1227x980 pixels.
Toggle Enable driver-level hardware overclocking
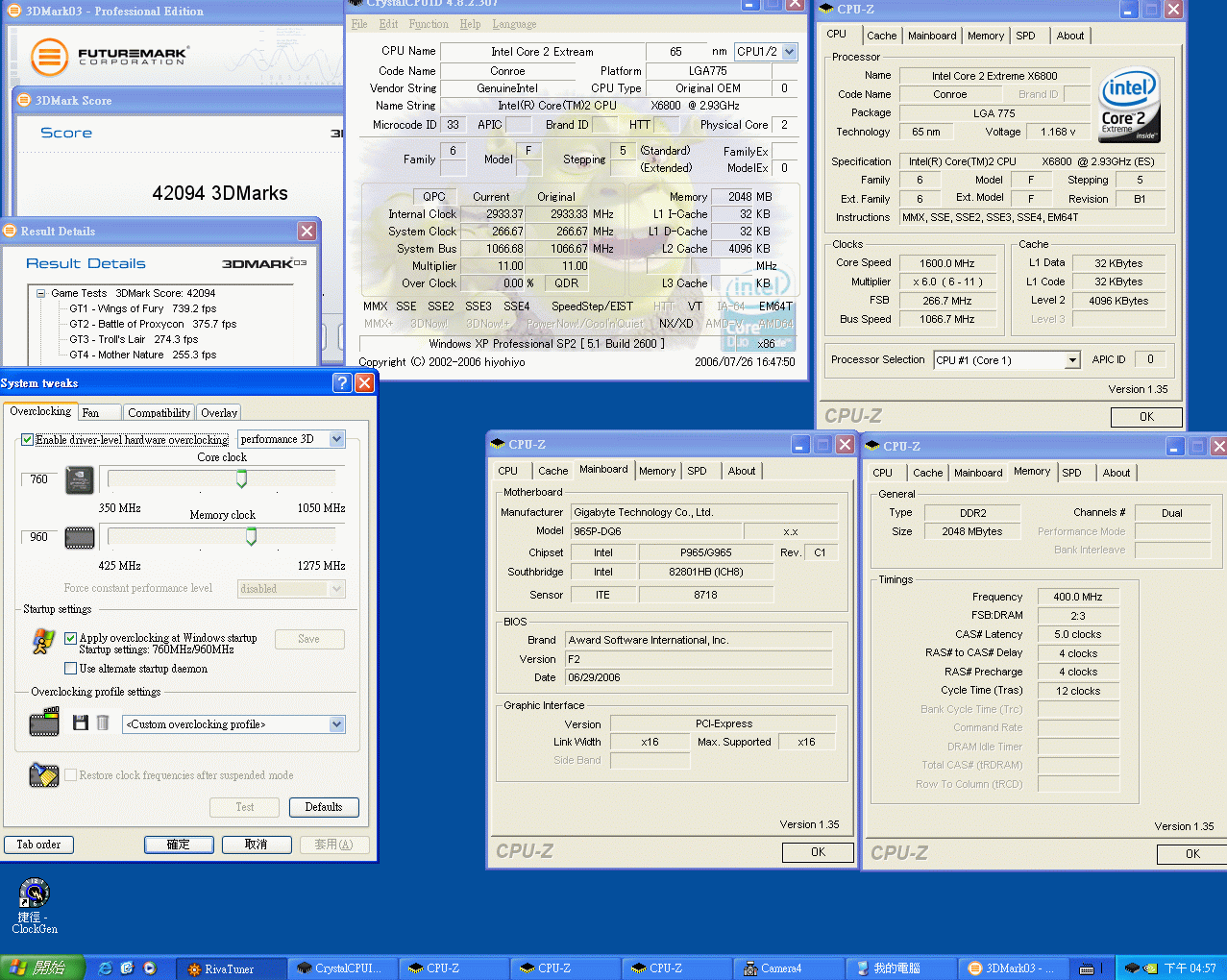coord(27,440)
